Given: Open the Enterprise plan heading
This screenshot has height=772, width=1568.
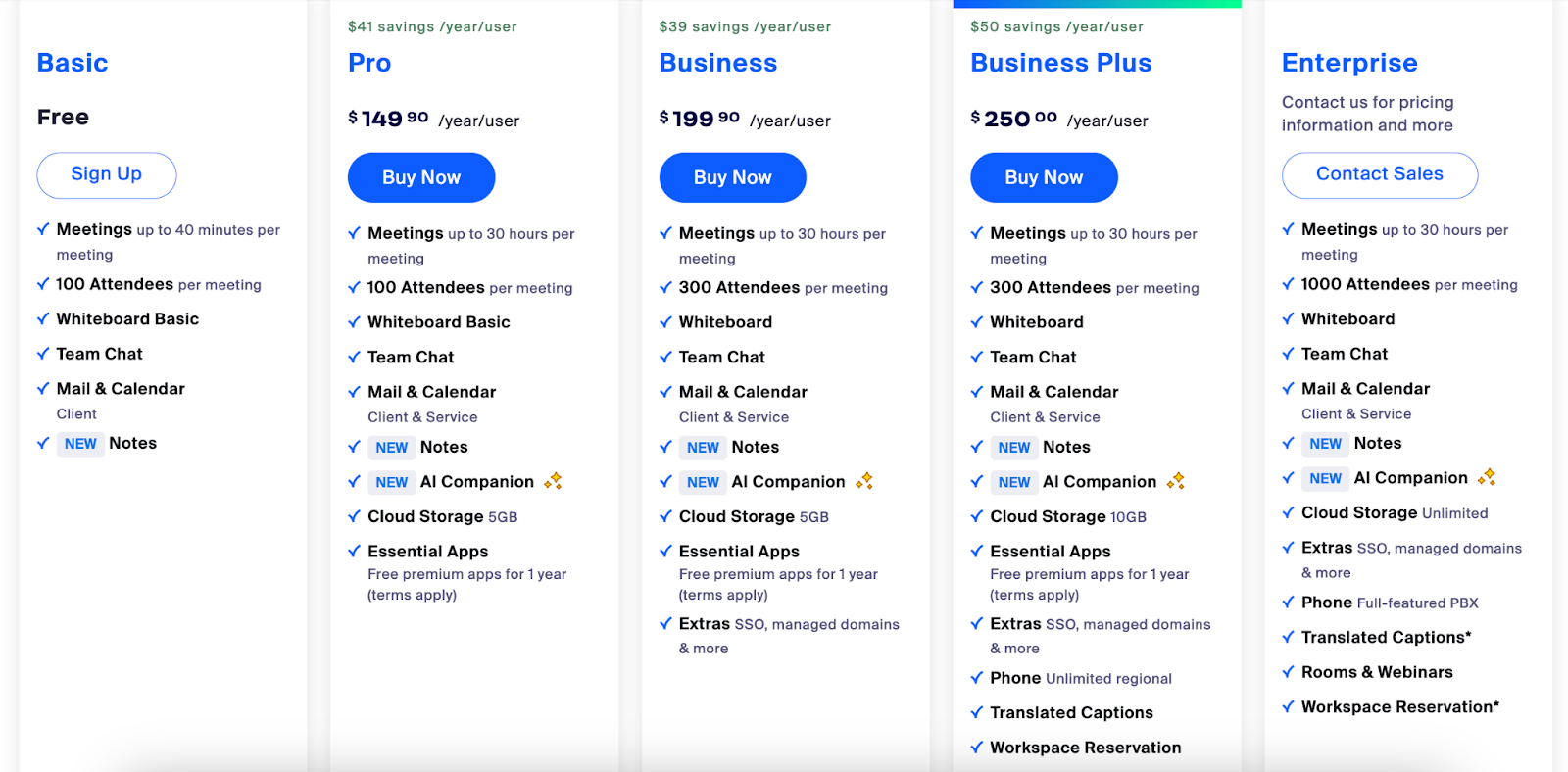Looking at the screenshot, I should pos(1349,63).
